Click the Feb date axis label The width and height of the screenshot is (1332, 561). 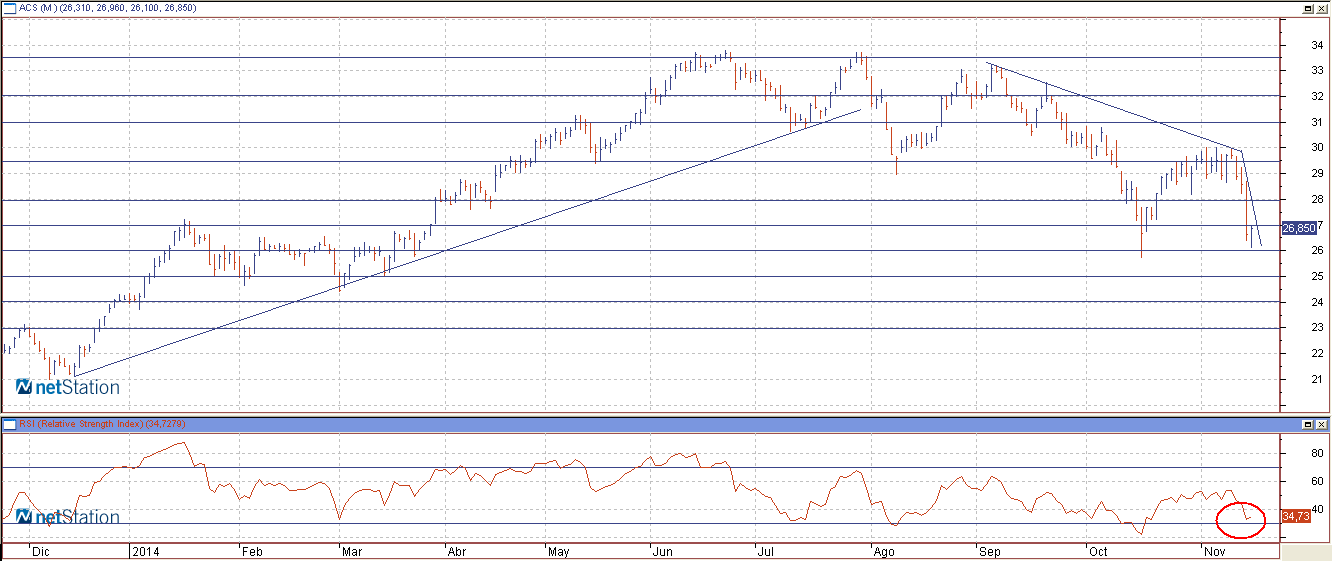pyautogui.click(x=253, y=551)
